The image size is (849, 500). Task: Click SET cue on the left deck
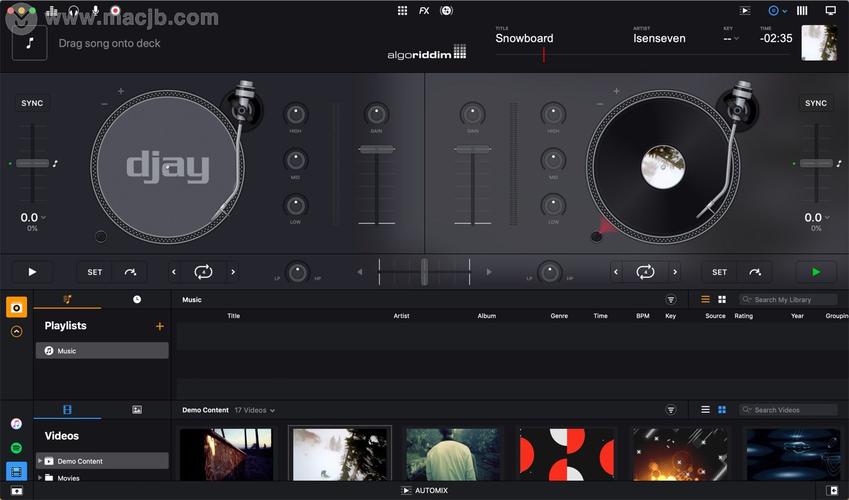point(95,272)
